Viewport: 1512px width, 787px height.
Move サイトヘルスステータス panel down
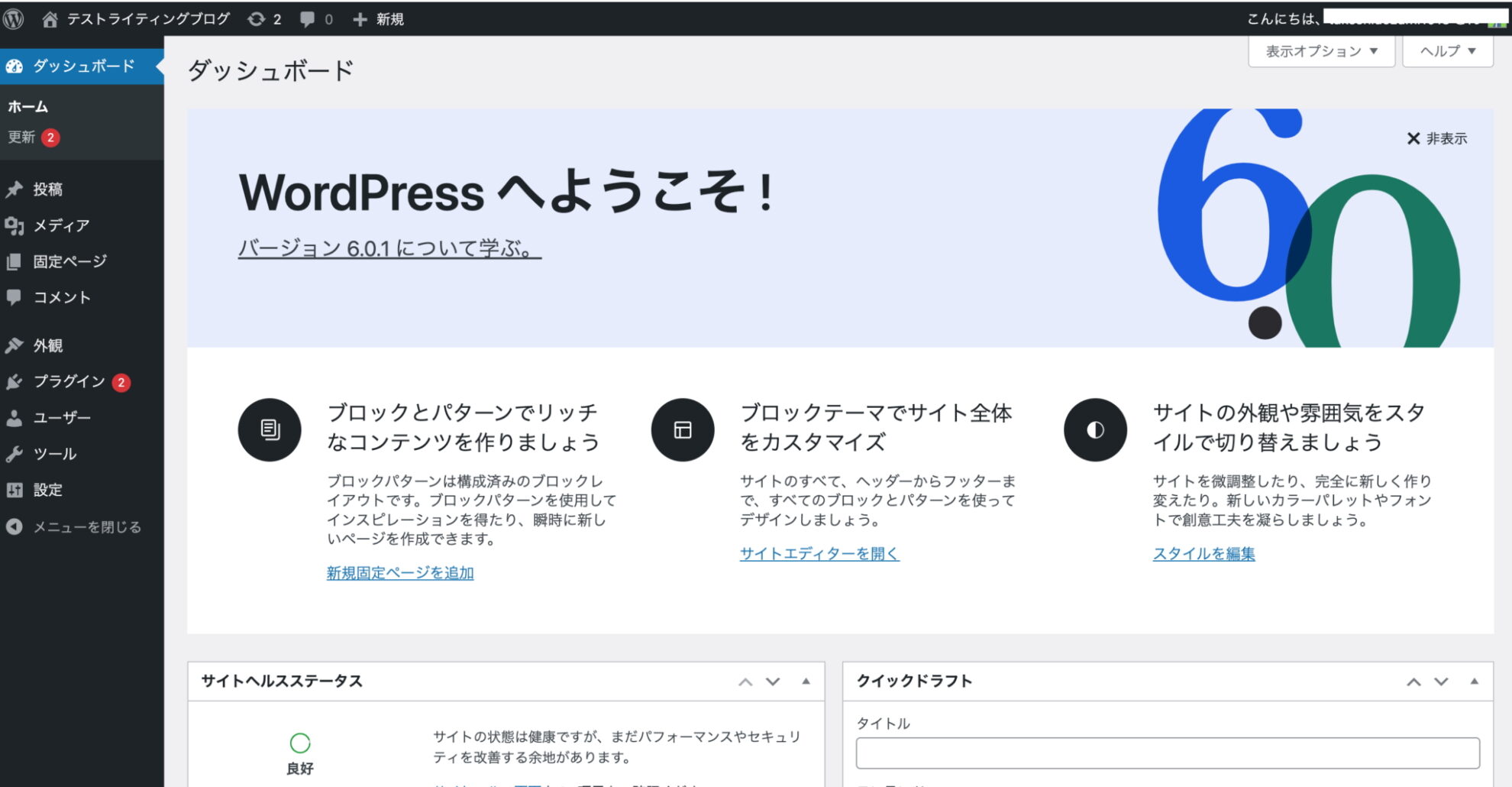click(773, 682)
